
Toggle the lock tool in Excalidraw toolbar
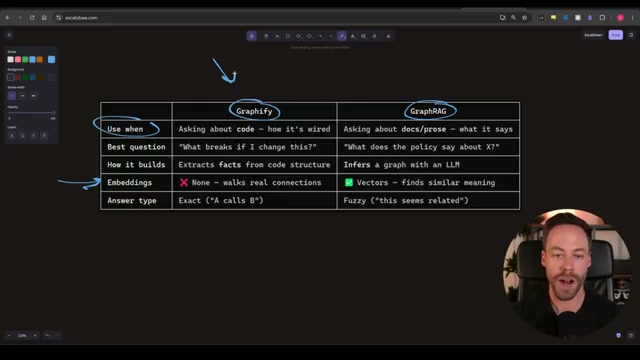click(251, 36)
